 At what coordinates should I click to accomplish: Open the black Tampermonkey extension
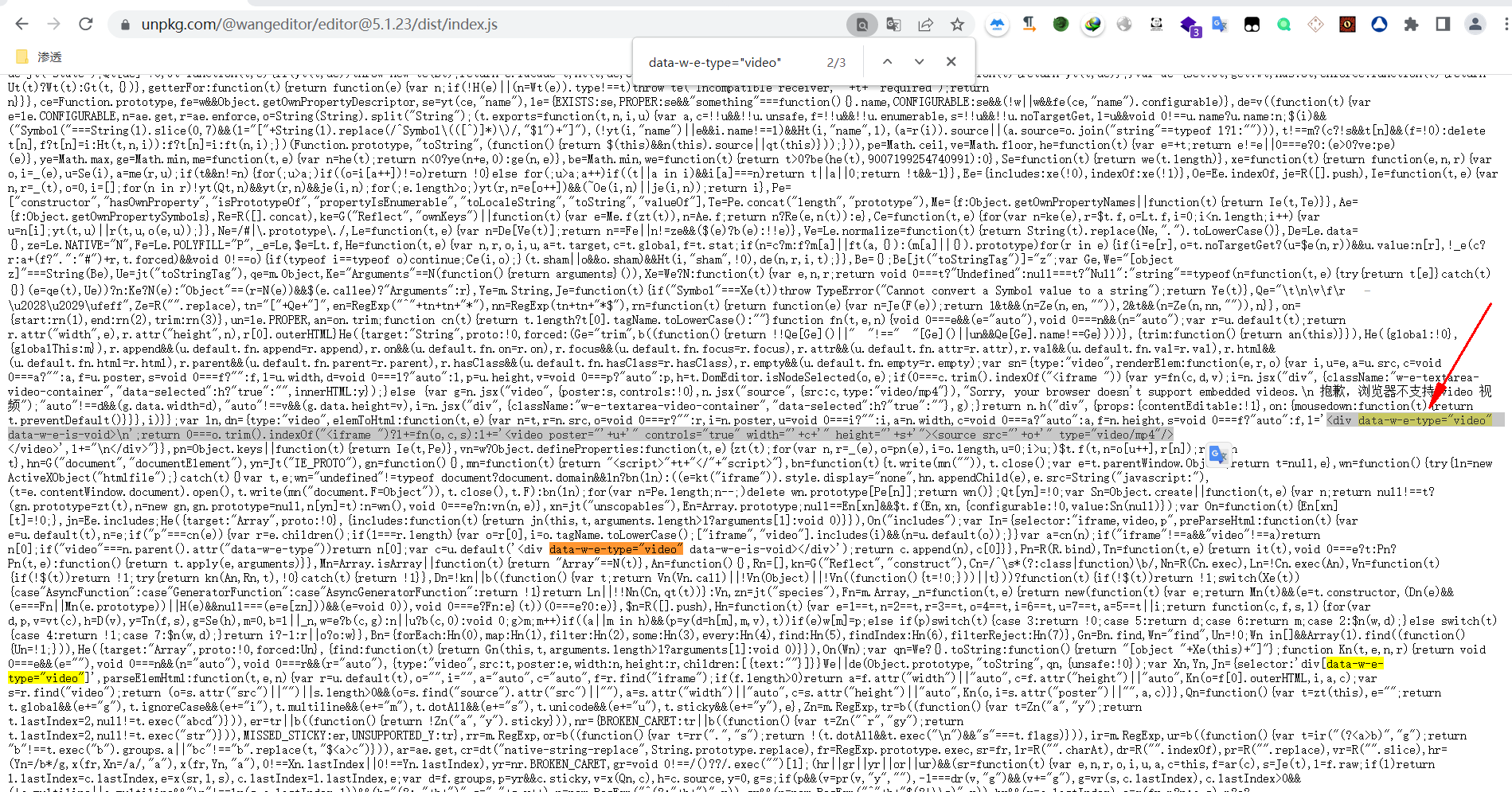pyautogui.click(x=1252, y=25)
